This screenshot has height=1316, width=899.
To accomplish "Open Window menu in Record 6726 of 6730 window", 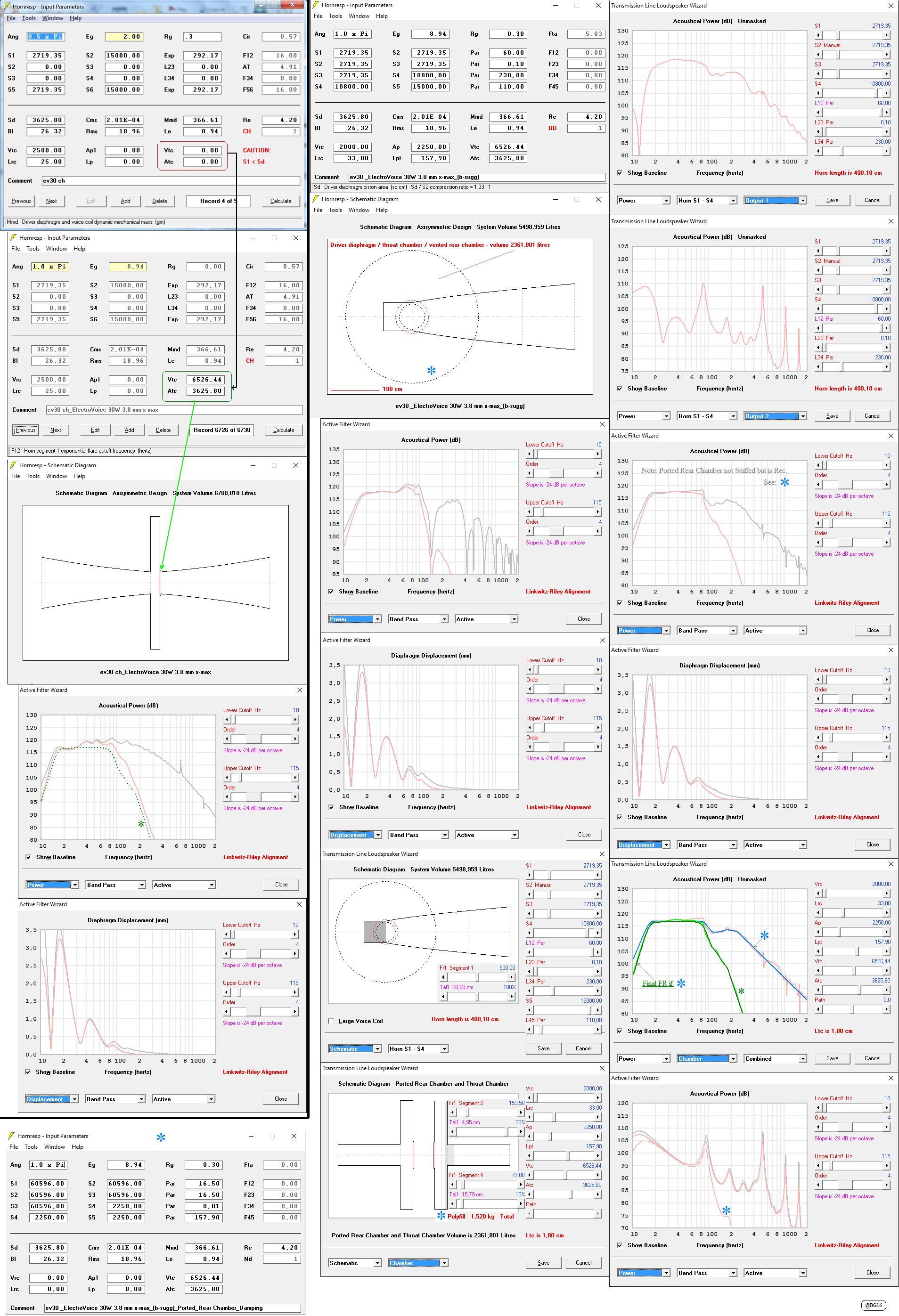I will coord(56,249).
